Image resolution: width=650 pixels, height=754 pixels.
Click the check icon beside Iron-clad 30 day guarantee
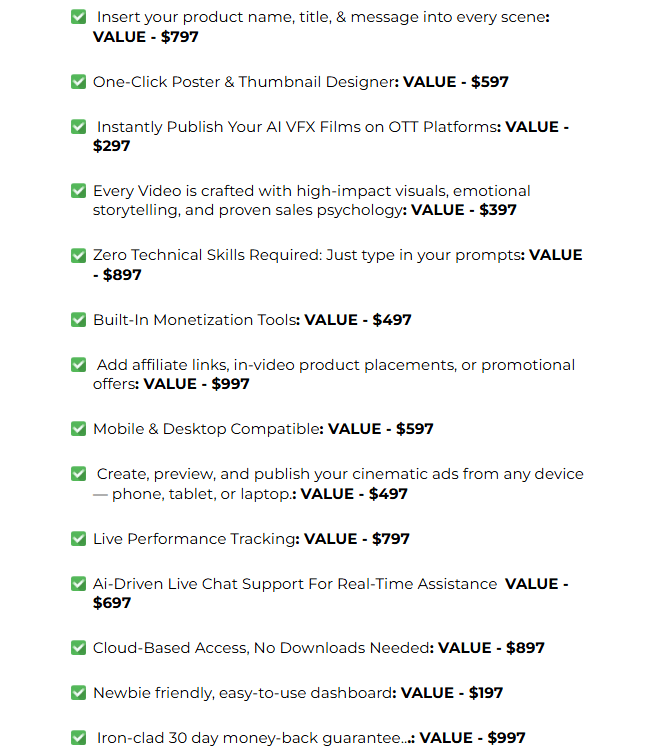[78, 738]
